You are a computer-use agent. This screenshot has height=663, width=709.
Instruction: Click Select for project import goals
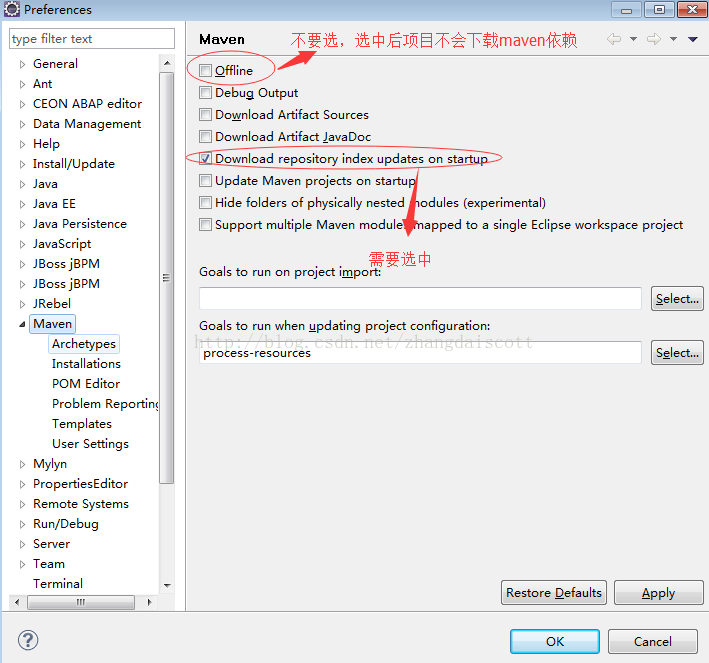click(677, 298)
